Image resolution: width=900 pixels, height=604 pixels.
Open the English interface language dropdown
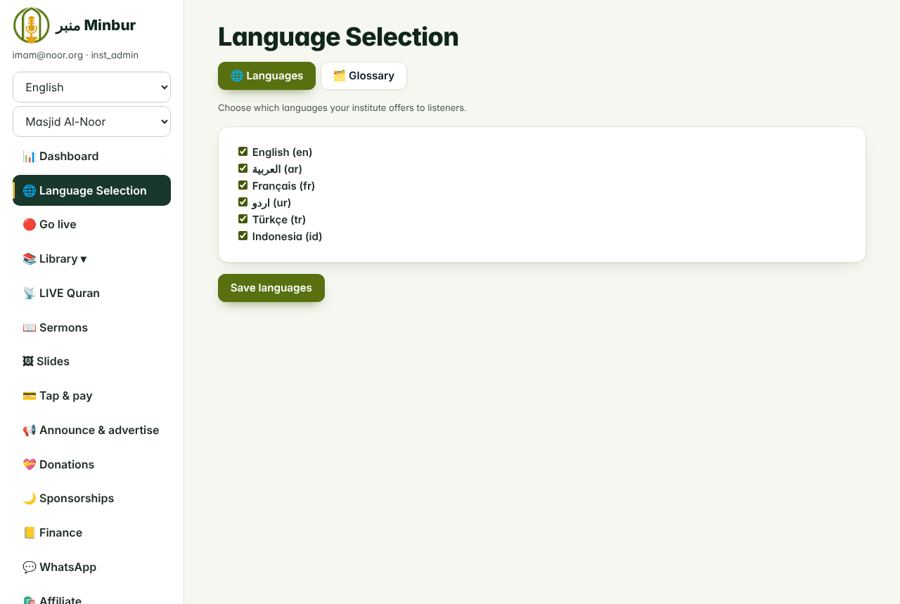[x=92, y=87]
